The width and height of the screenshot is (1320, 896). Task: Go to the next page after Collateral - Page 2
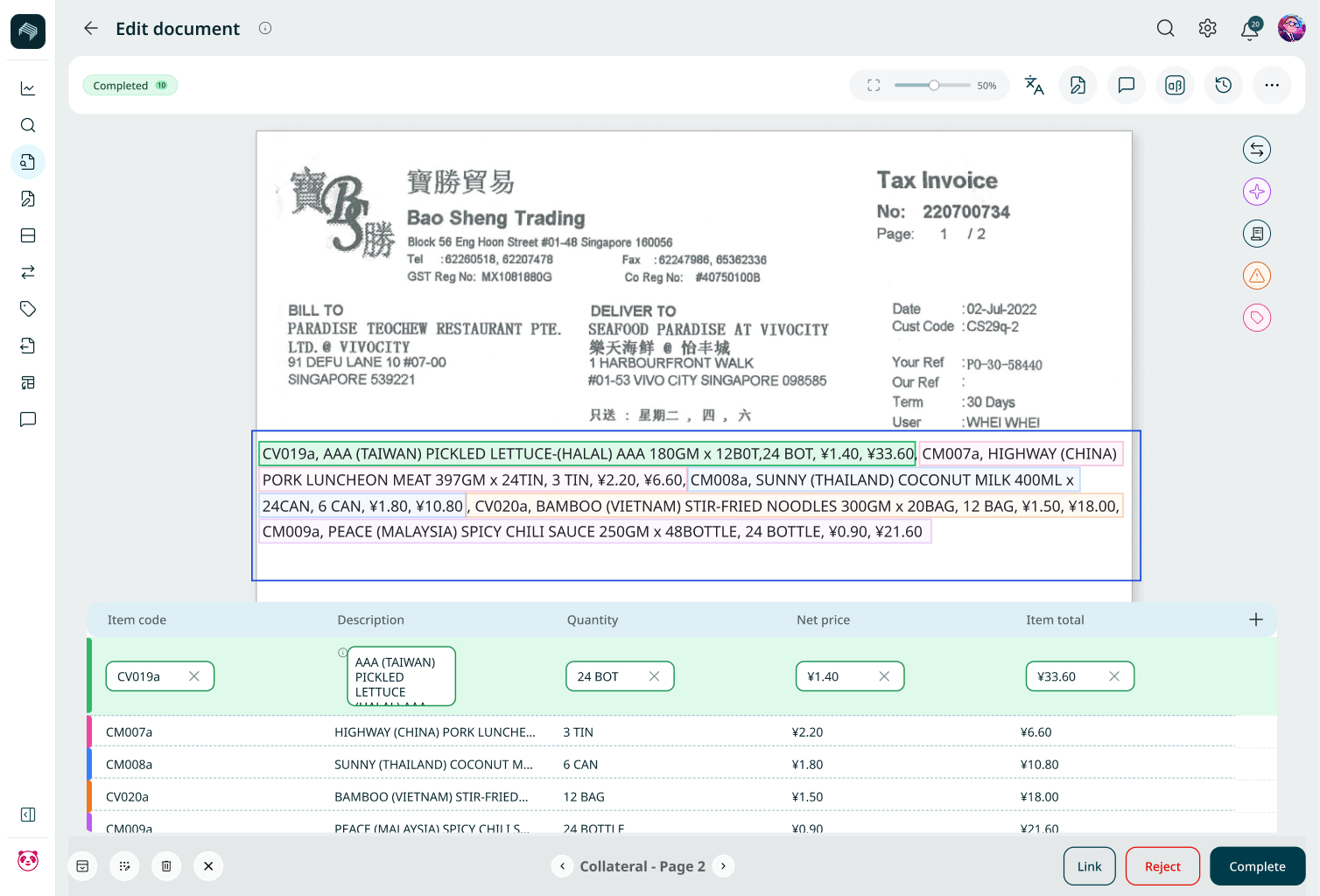point(723,866)
